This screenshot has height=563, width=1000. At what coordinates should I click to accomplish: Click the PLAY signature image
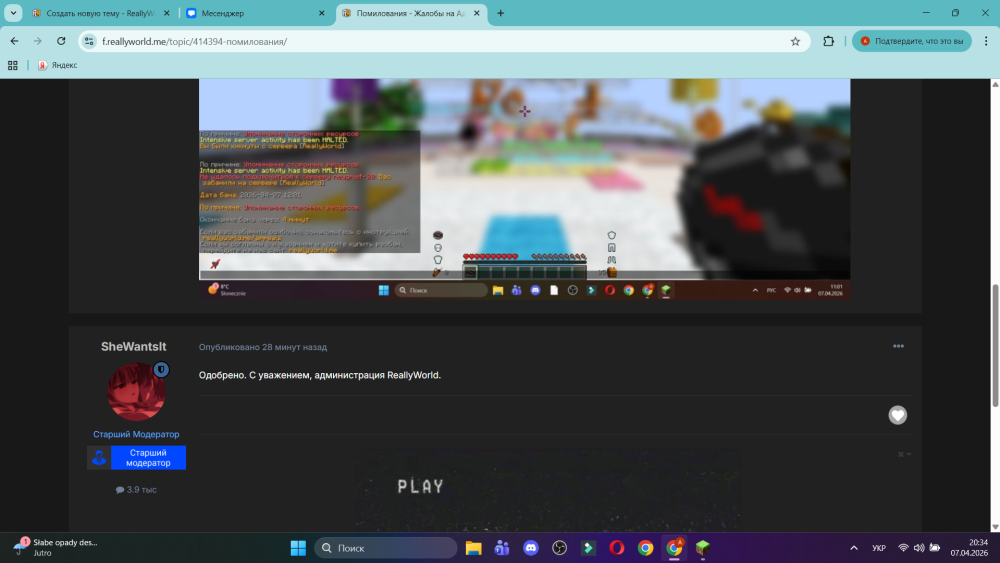coord(548,489)
